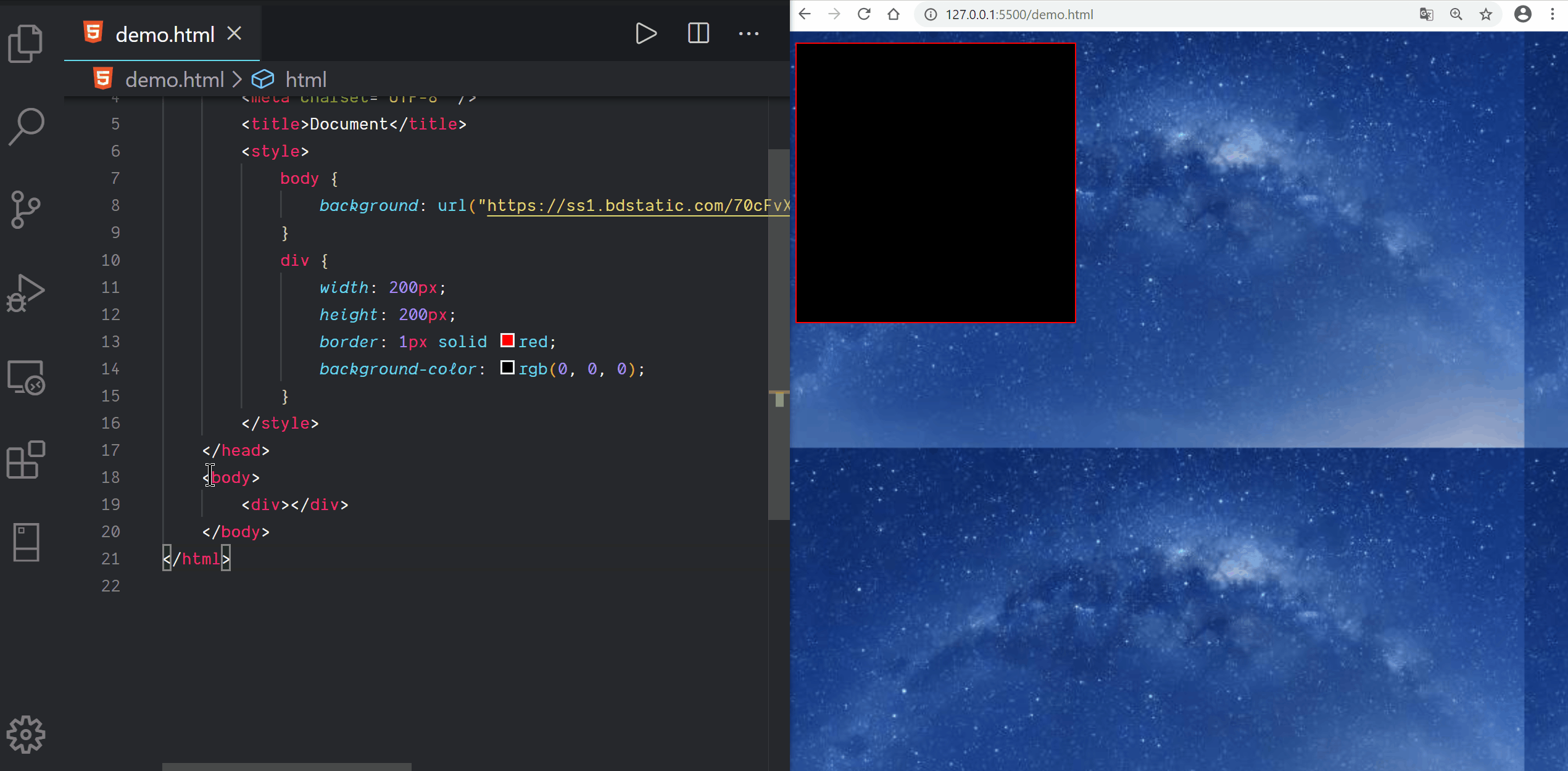
Task: Click the Manage gear icon
Action: 26,734
